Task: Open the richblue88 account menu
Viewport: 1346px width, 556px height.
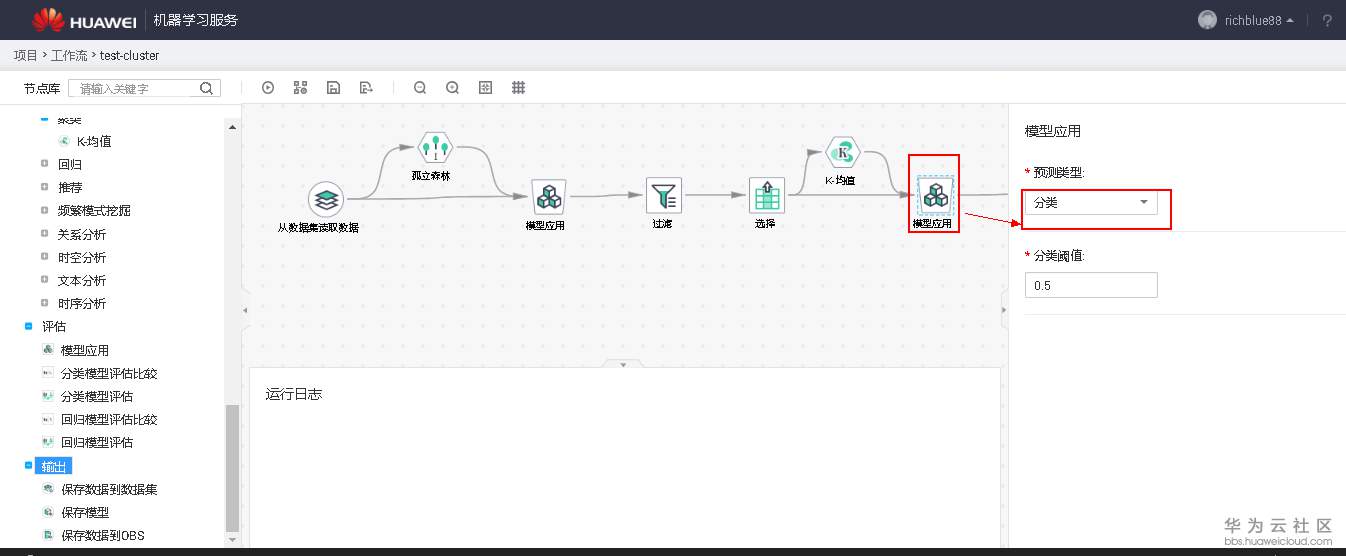Action: (1258, 20)
